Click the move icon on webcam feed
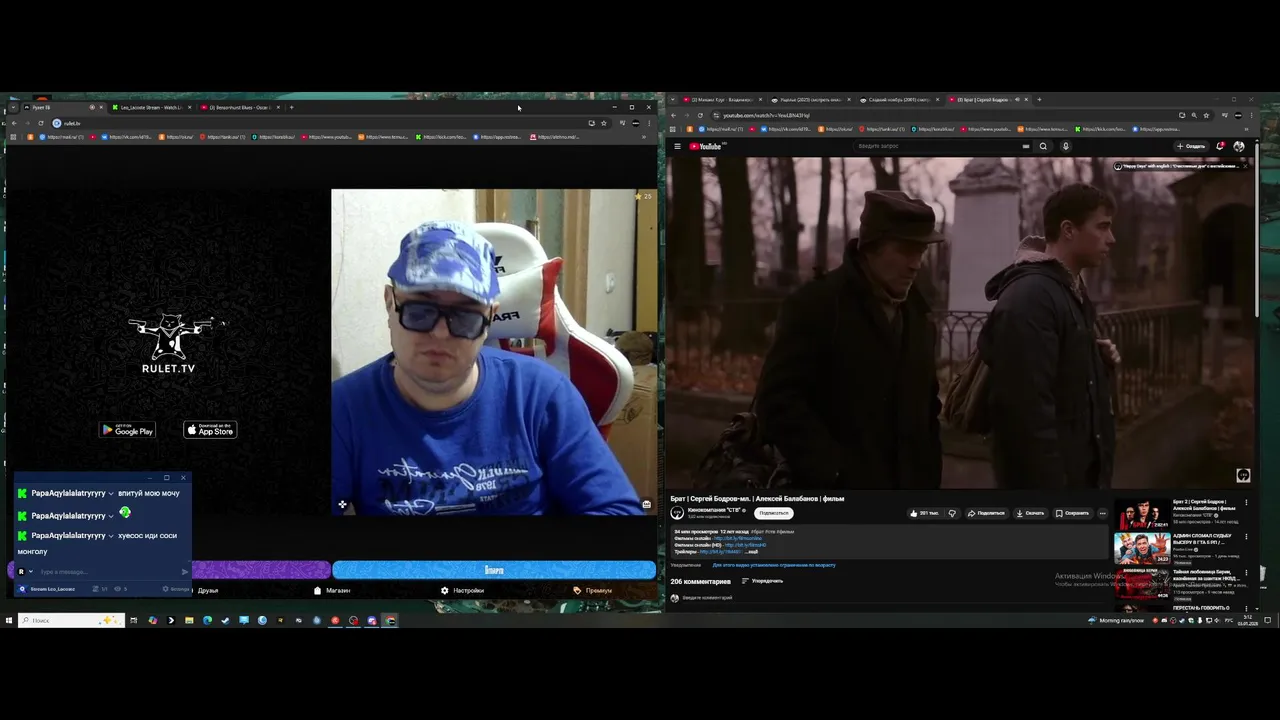This screenshot has height=720, width=1280. click(342, 505)
